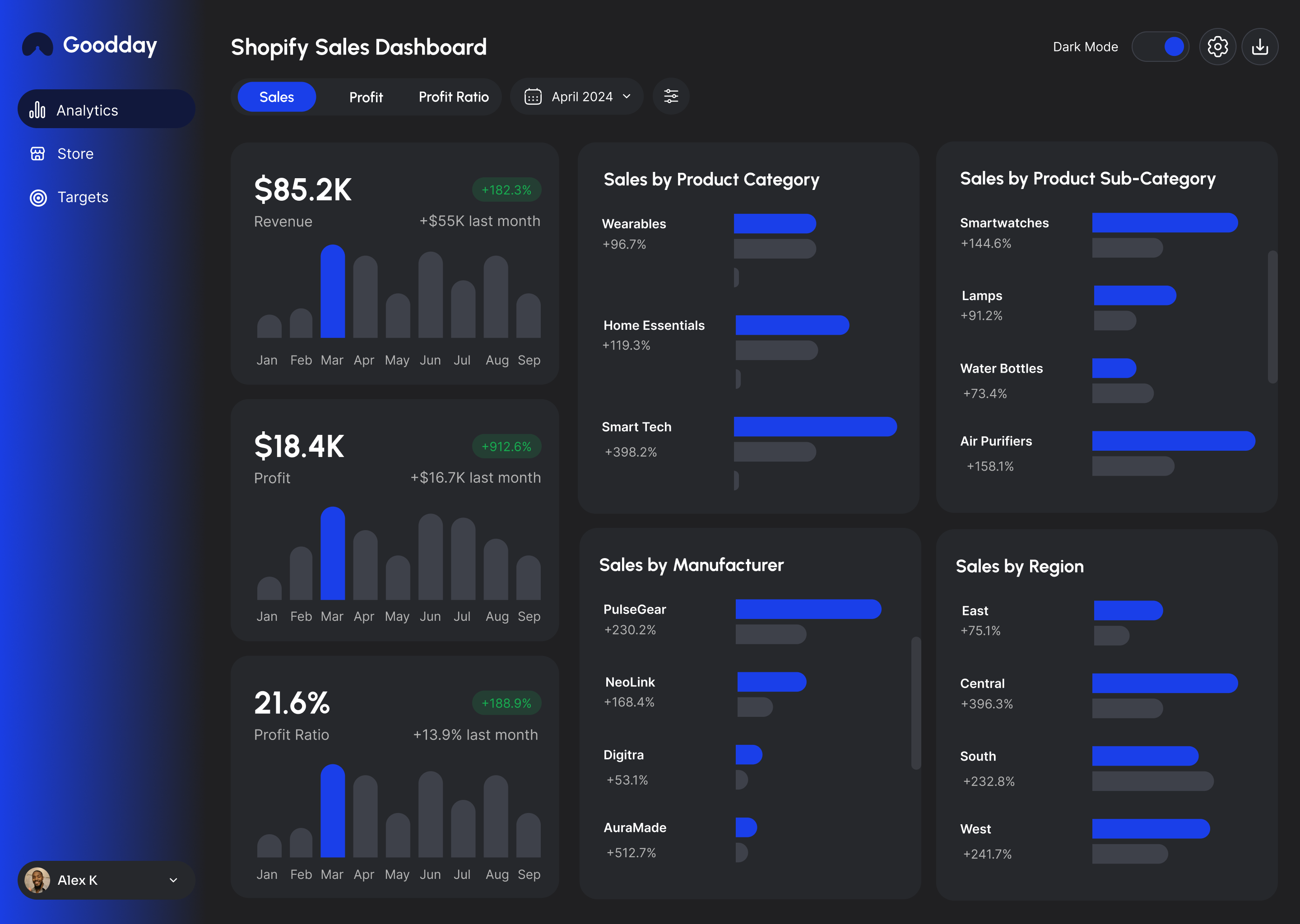Select the Profit Ratio tab
Screen dimensions: 1300x924
pos(454,97)
